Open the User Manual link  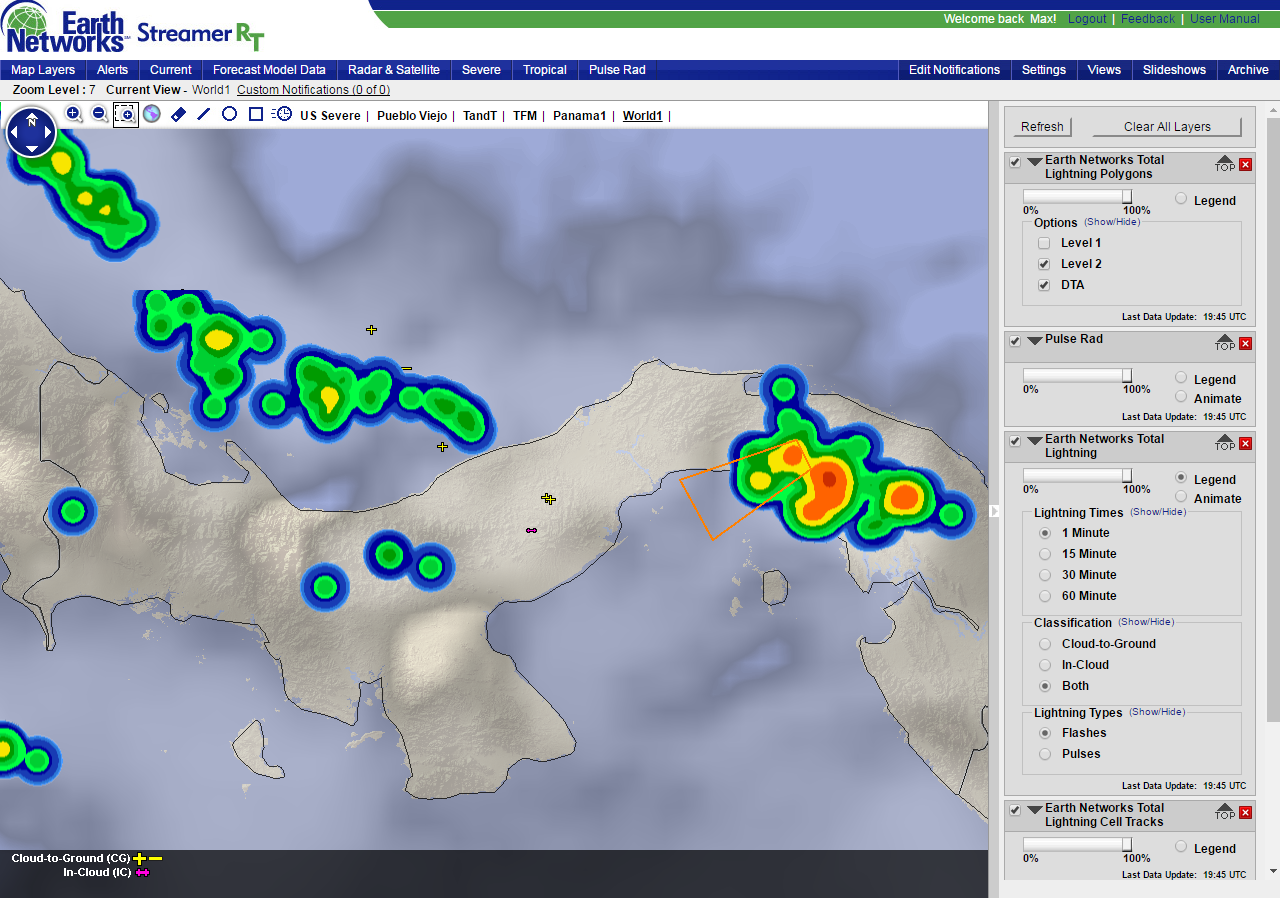[x=1225, y=19]
